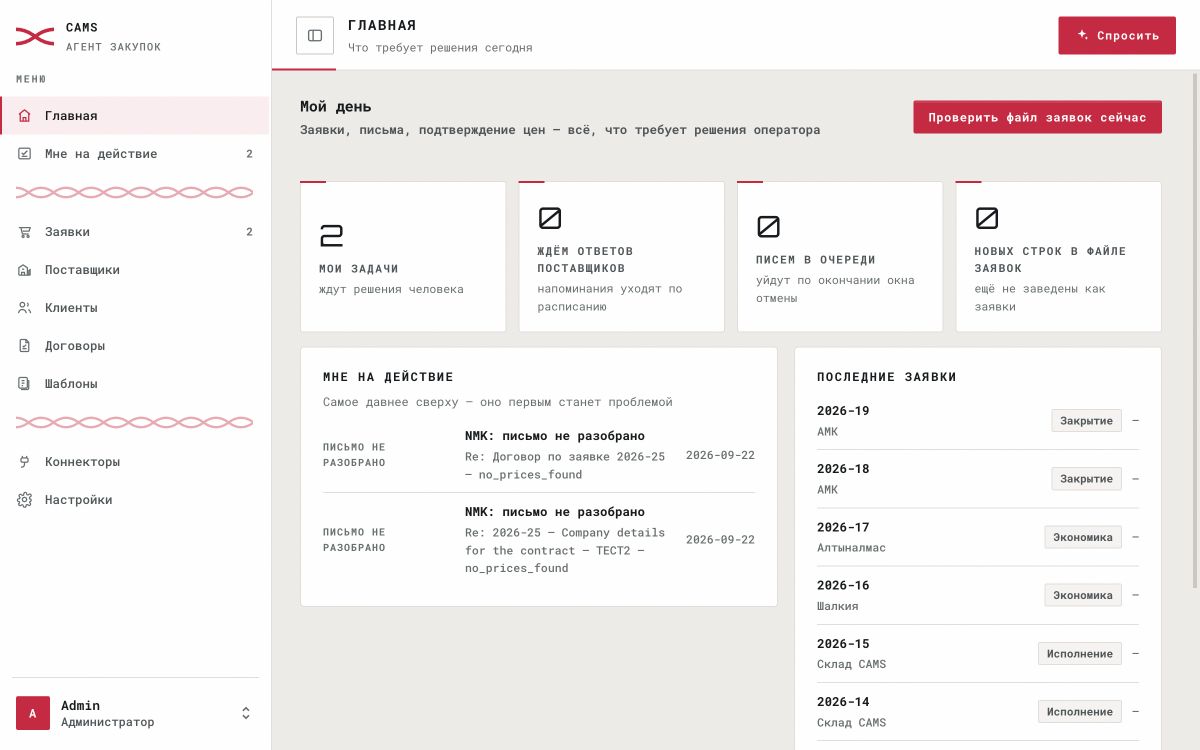Screen dimensions: 1200x750
Task: Open the Шаблоны section
Action: pyautogui.click(x=135, y=384)
